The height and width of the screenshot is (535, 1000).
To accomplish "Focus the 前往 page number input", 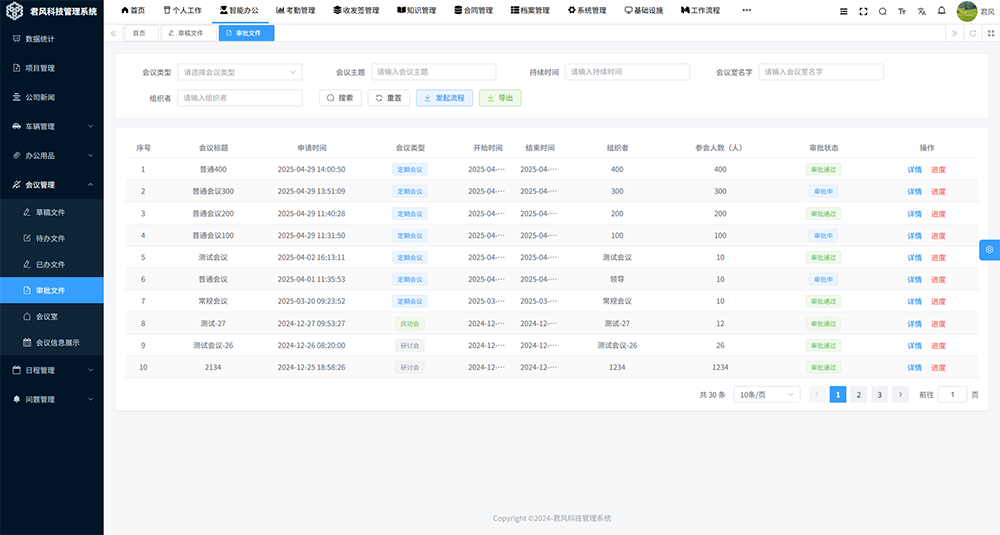I will 952,395.
